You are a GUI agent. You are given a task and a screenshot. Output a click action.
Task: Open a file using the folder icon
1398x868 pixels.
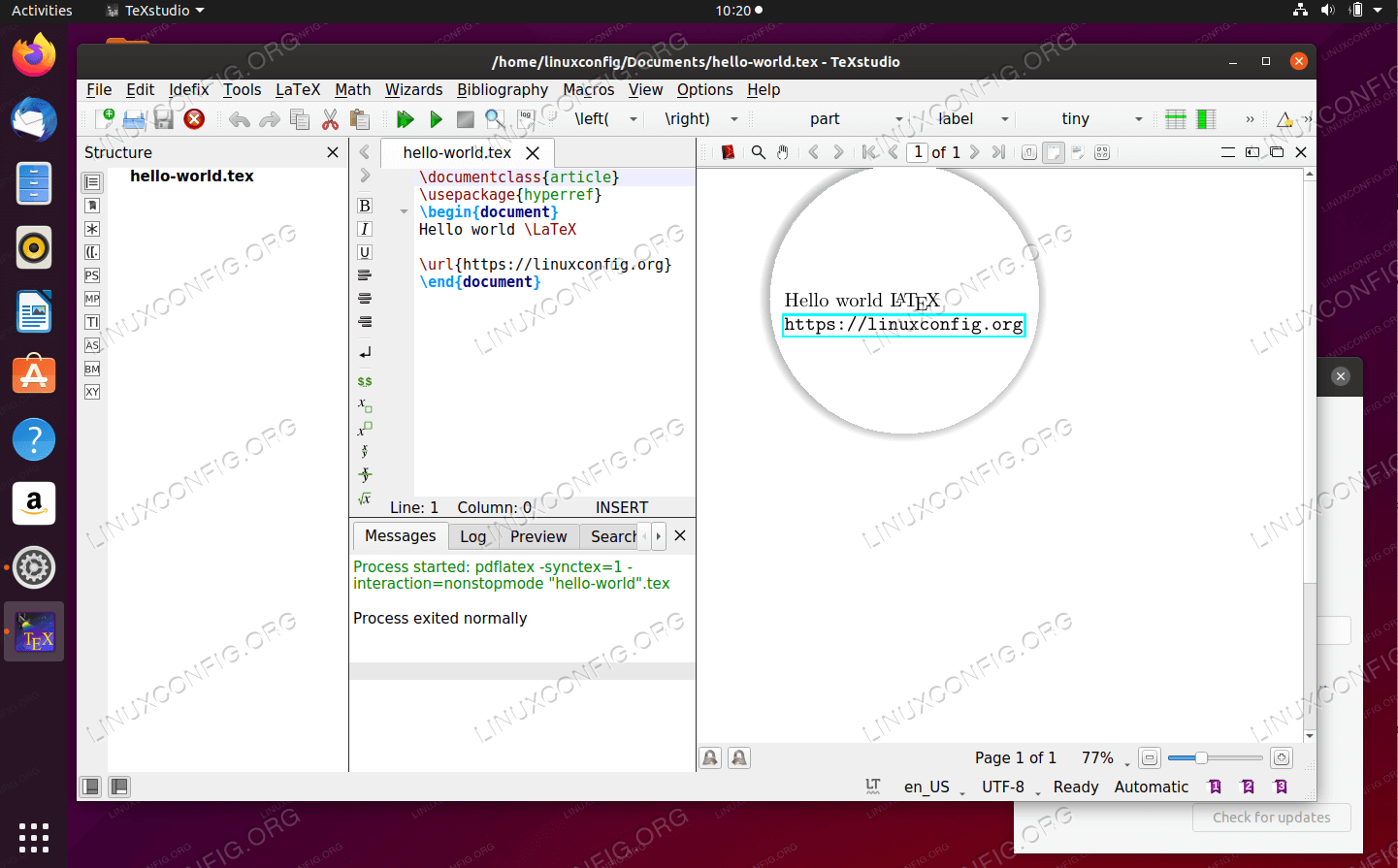[x=134, y=118]
